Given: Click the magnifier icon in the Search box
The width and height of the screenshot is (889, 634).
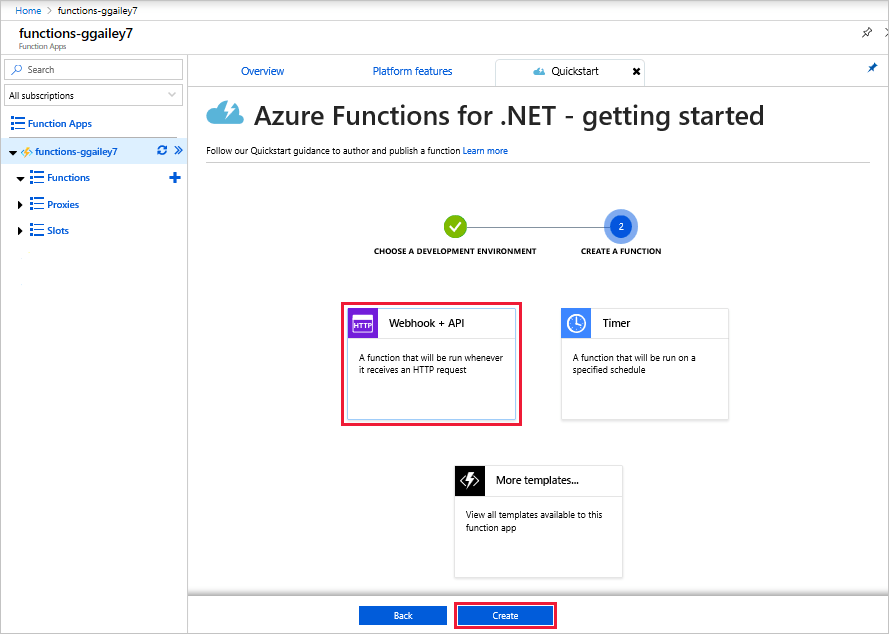Looking at the screenshot, I should [x=17, y=69].
